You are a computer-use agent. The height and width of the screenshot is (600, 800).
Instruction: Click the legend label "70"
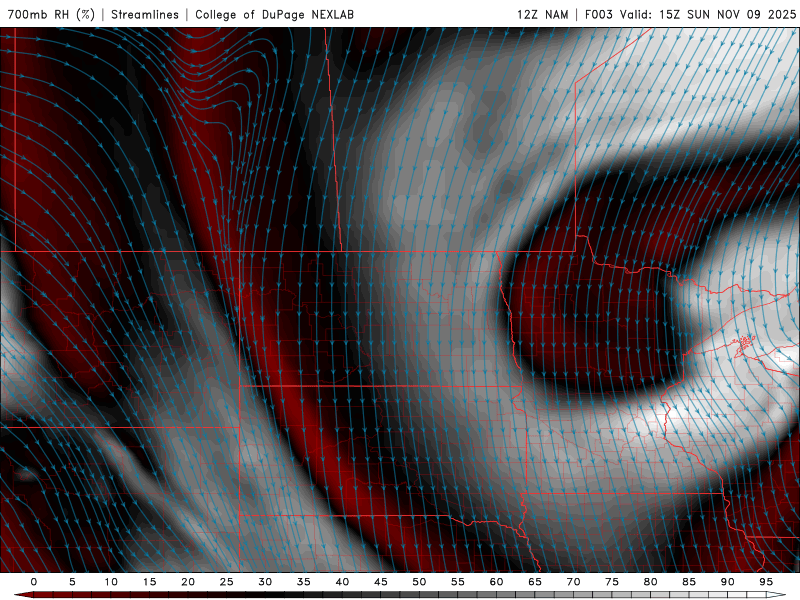coord(573,582)
